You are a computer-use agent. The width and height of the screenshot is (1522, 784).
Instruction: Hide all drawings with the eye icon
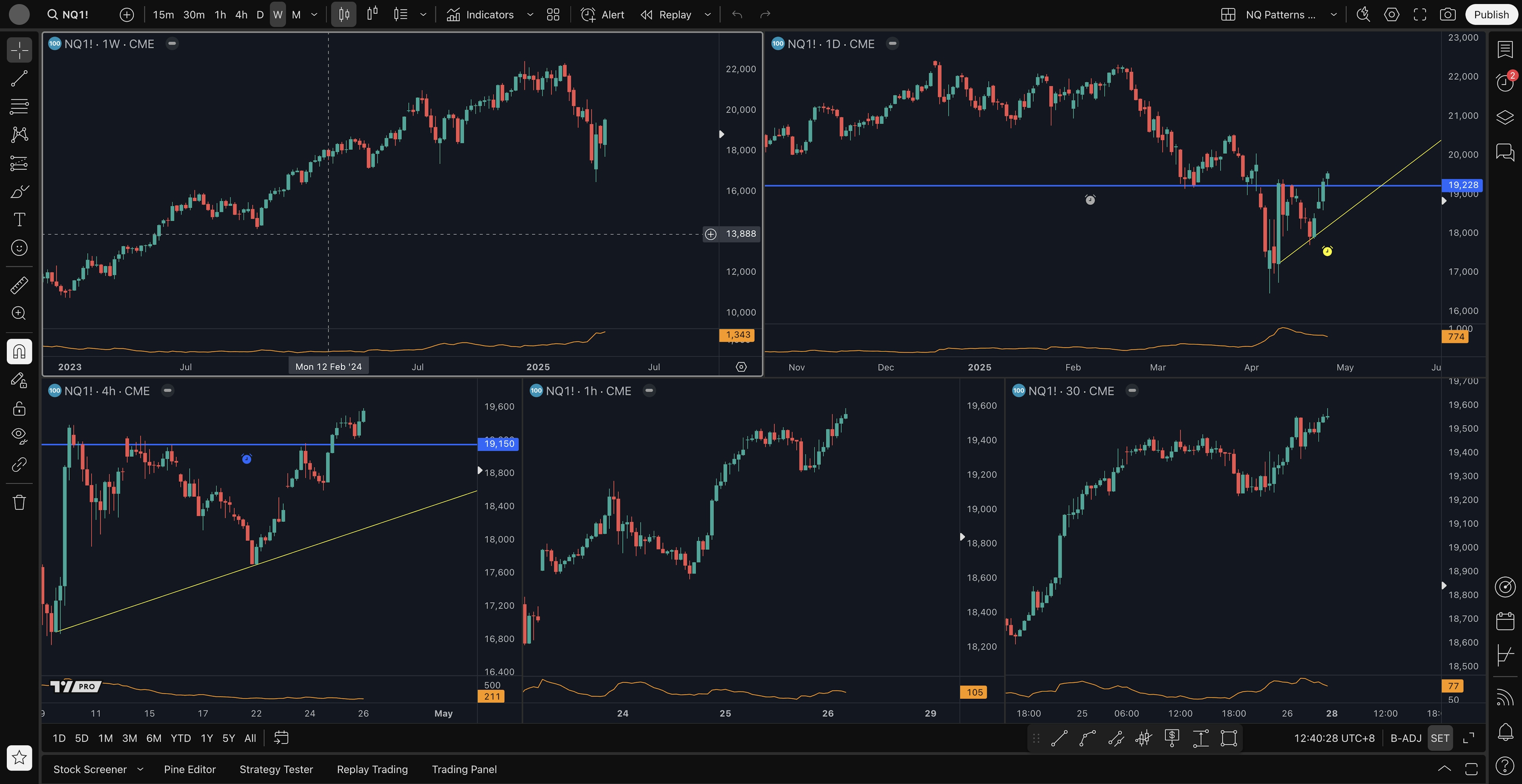(19, 436)
